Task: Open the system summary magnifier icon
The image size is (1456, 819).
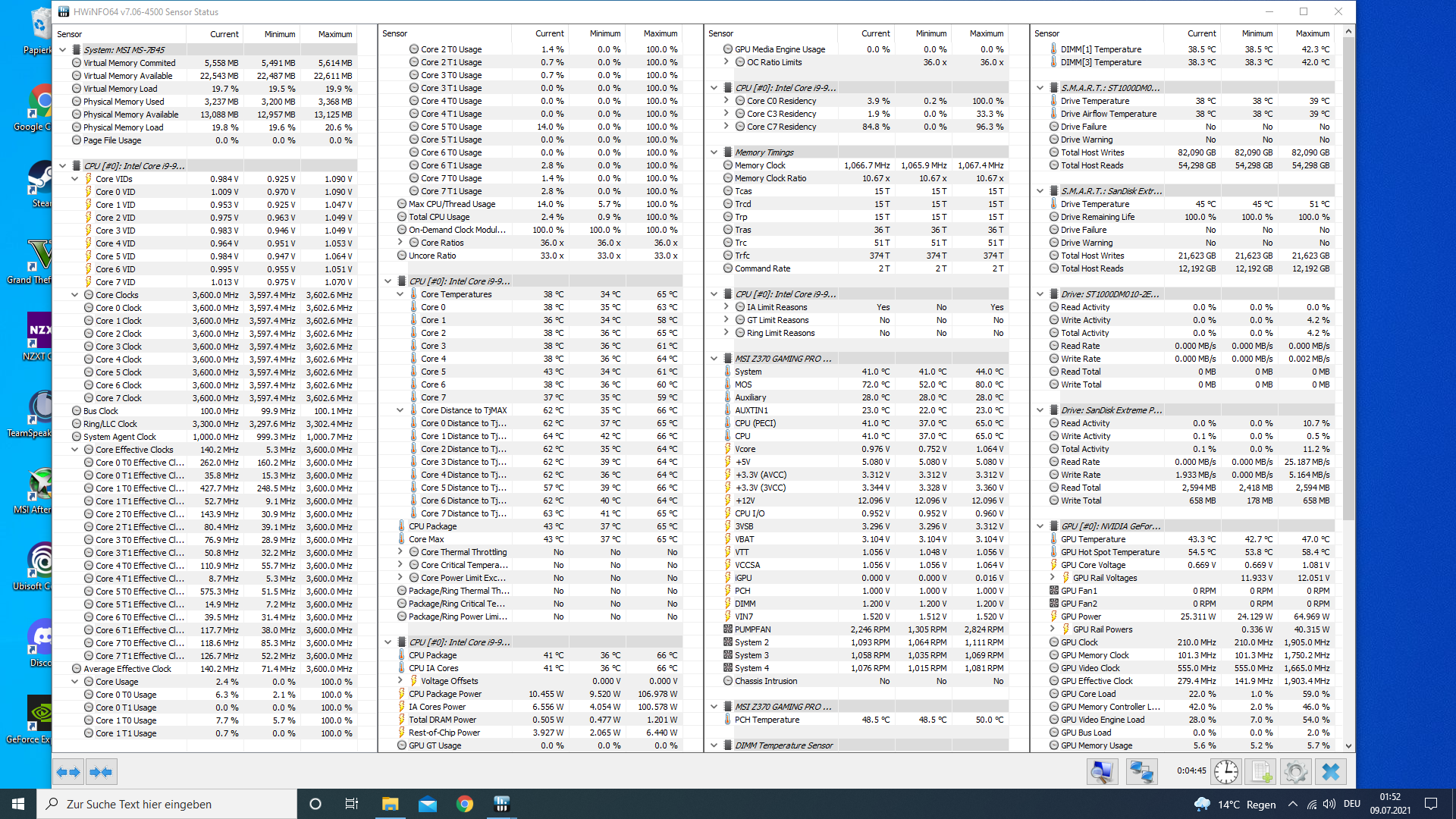Action: [1102, 772]
